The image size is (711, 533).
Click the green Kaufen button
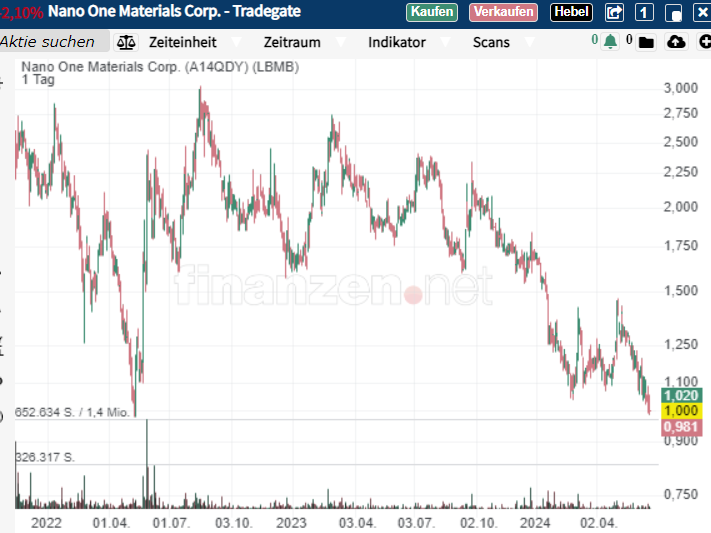pos(432,12)
